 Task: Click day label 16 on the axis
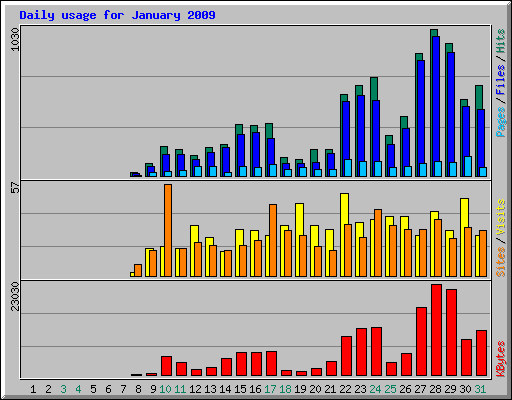[255, 389]
